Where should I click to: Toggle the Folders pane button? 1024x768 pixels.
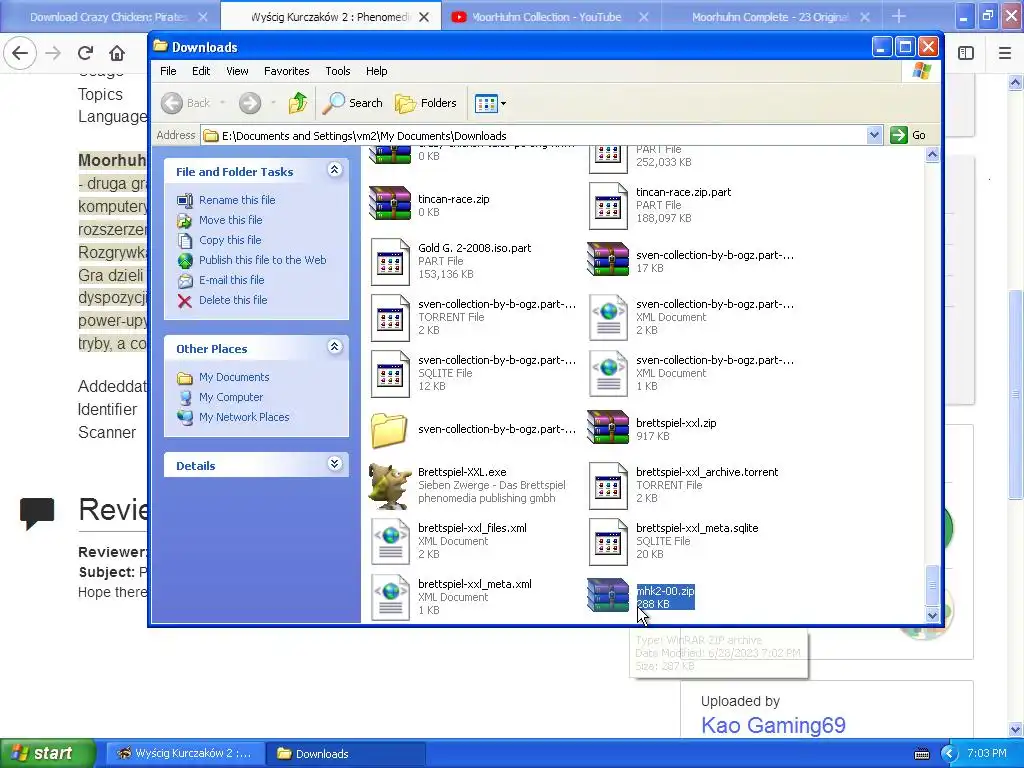tap(425, 103)
